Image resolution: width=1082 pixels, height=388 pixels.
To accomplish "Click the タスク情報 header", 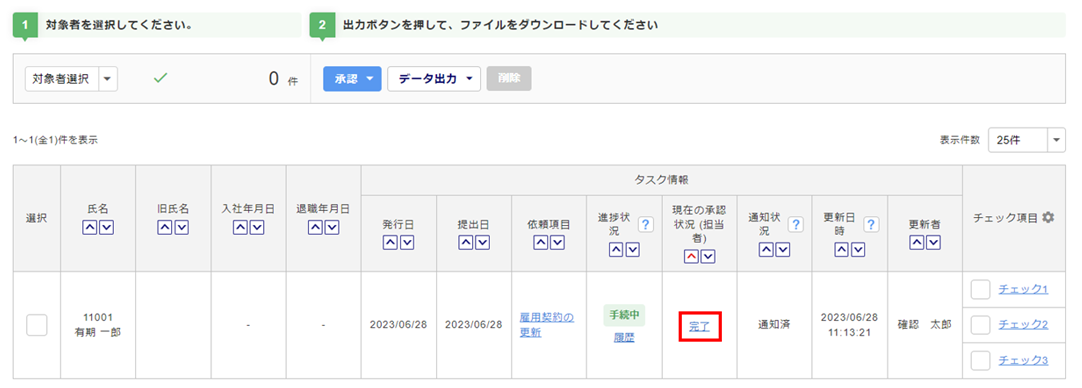I will click(662, 180).
